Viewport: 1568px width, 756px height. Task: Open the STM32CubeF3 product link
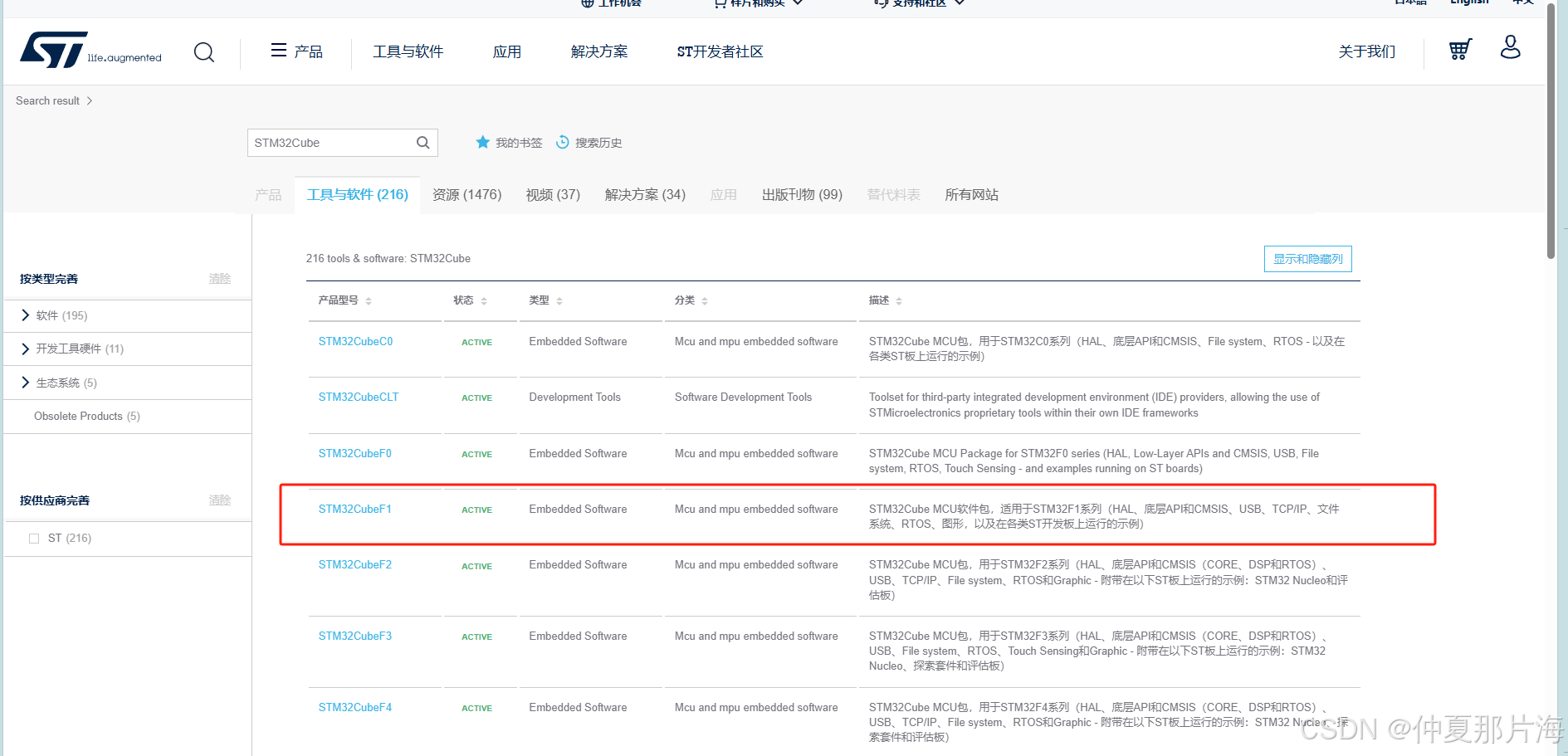[x=354, y=637]
